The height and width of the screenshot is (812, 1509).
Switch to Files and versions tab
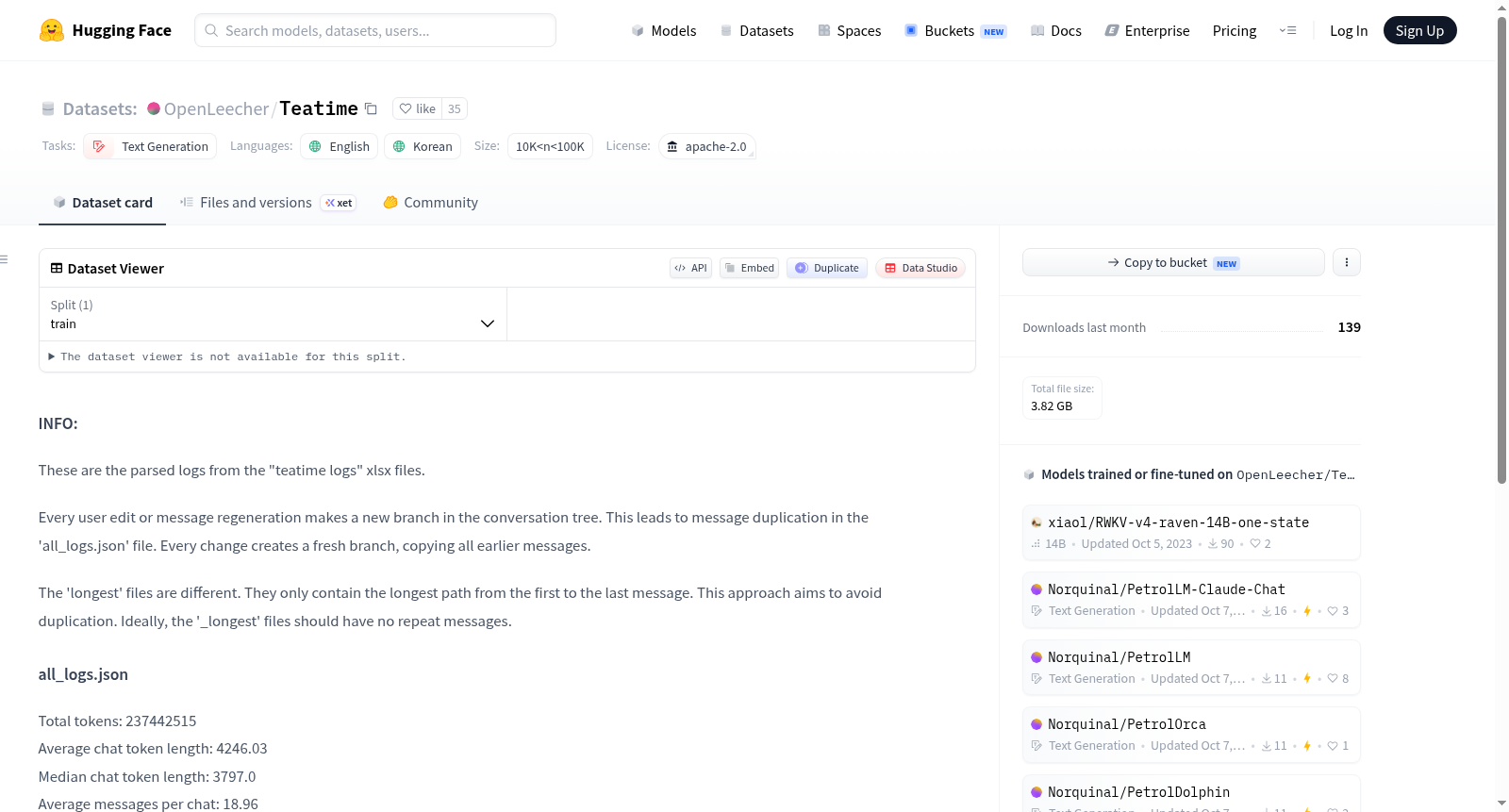[x=268, y=203]
